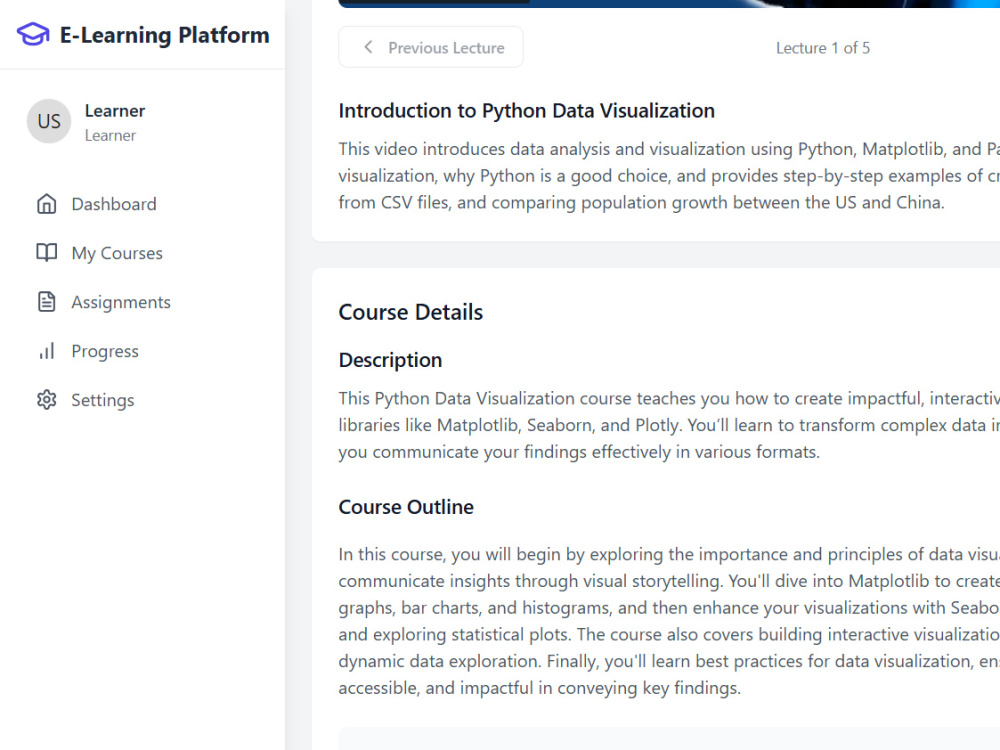Click the Introduction to Python Data Visualization heading
This screenshot has width=1000, height=750.
click(x=527, y=111)
